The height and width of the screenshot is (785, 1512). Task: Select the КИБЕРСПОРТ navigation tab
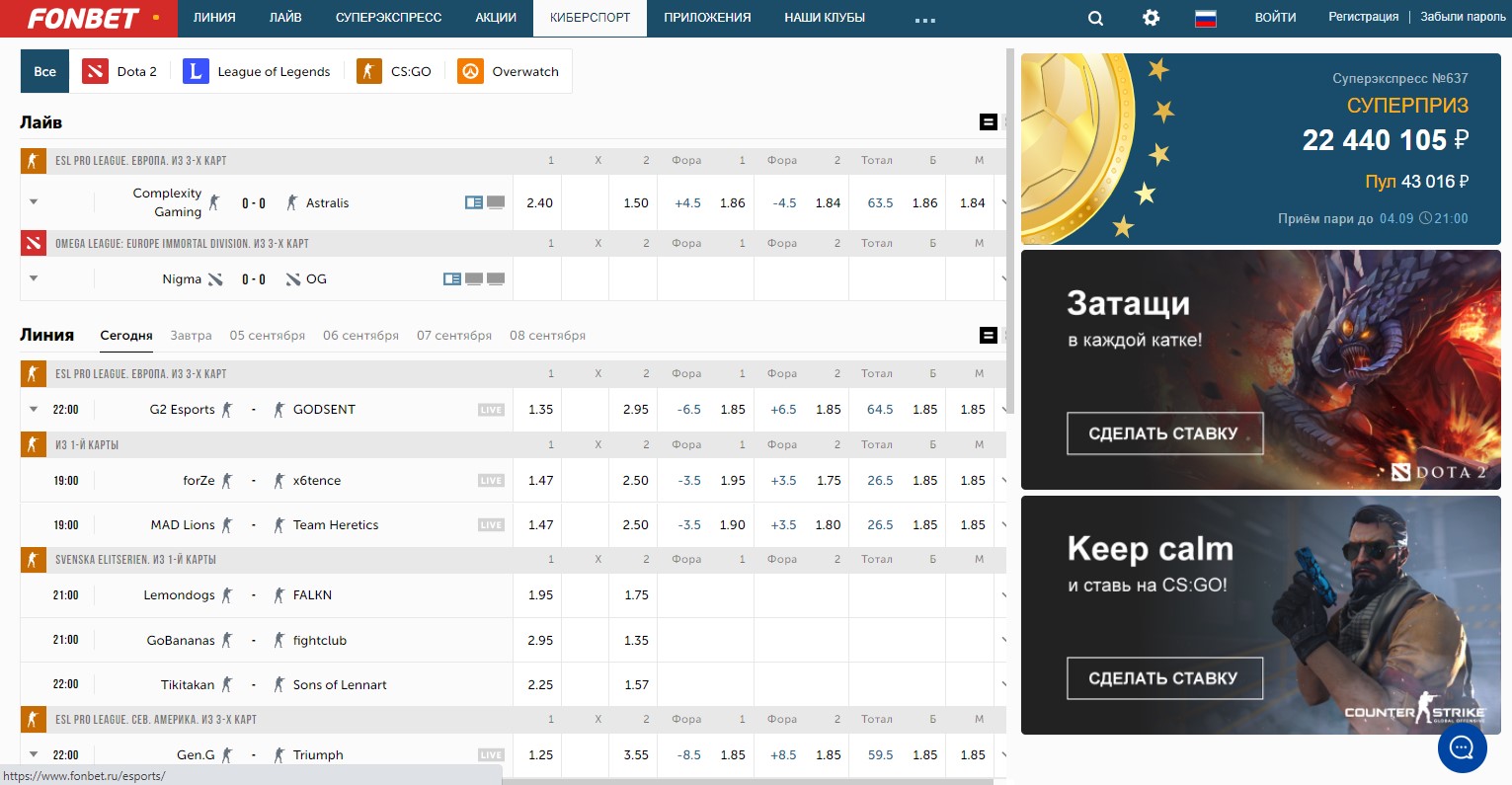[590, 18]
